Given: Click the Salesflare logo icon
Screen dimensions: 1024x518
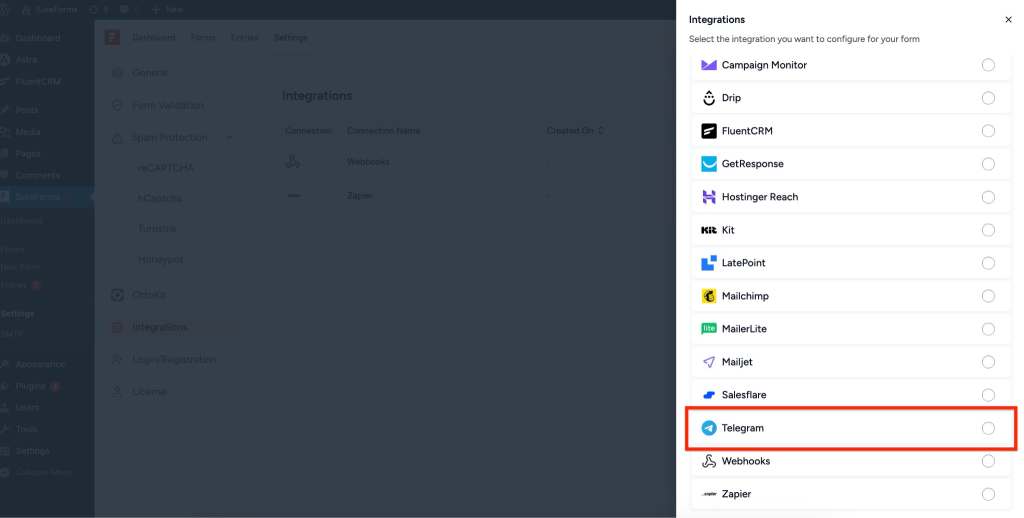Looking at the screenshot, I should coord(709,395).
